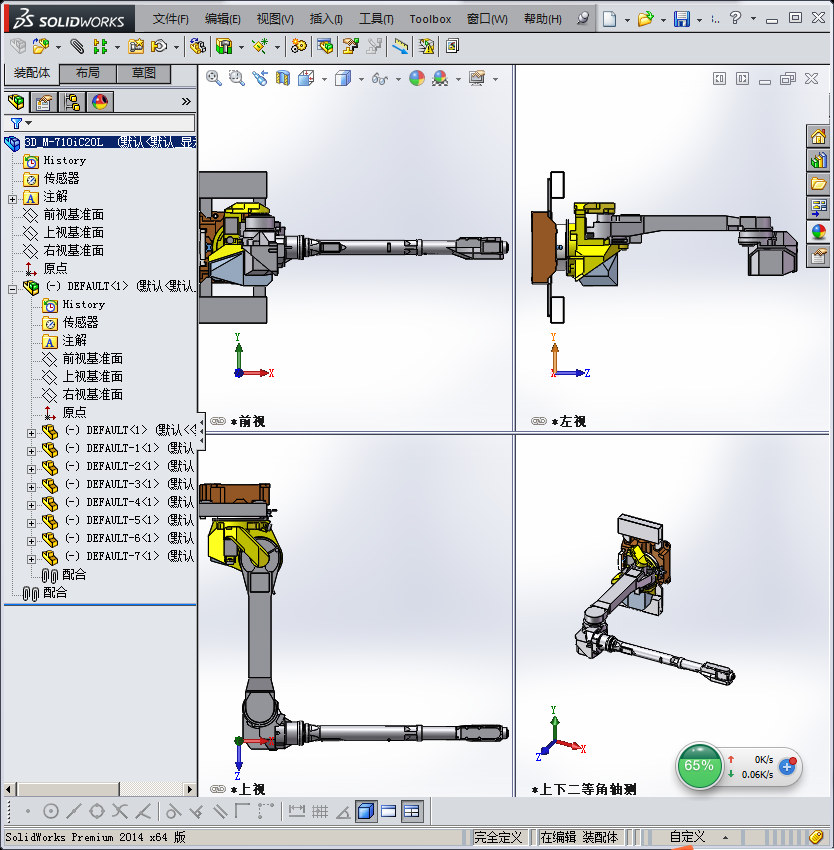Open the File Explorer folder icon in task pane
The width and height of the screenshot is (834, 850).
[818, 184]
